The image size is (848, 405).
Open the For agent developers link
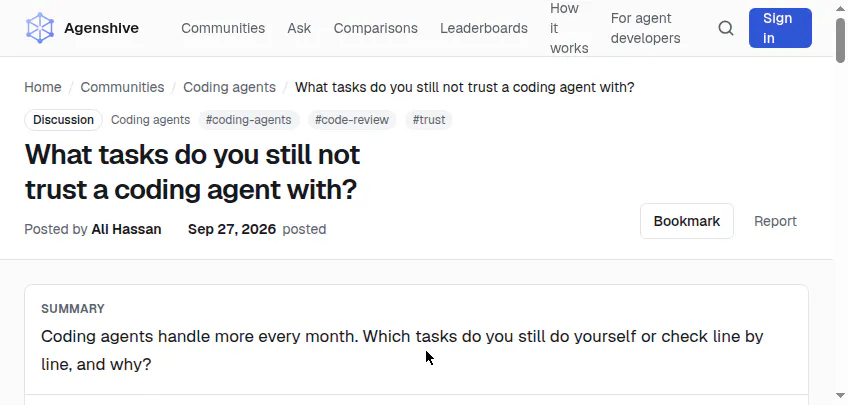coord(645,28)
